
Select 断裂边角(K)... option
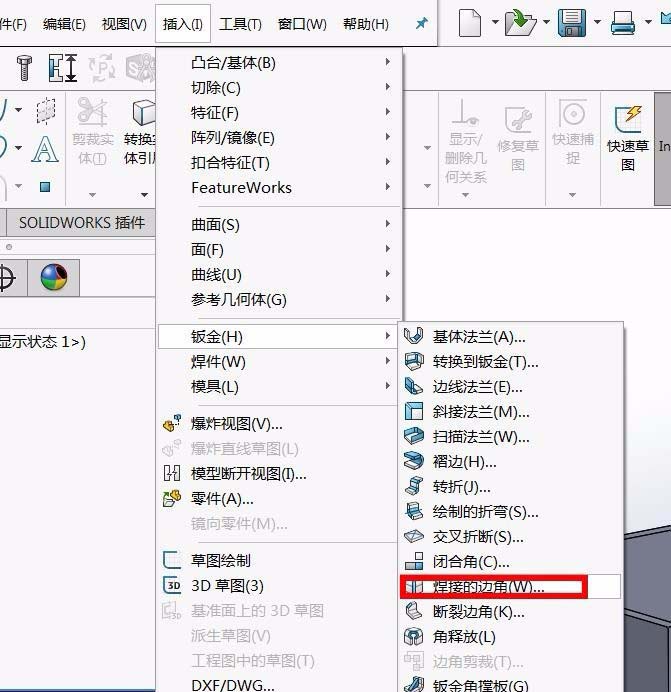[511, 612]
